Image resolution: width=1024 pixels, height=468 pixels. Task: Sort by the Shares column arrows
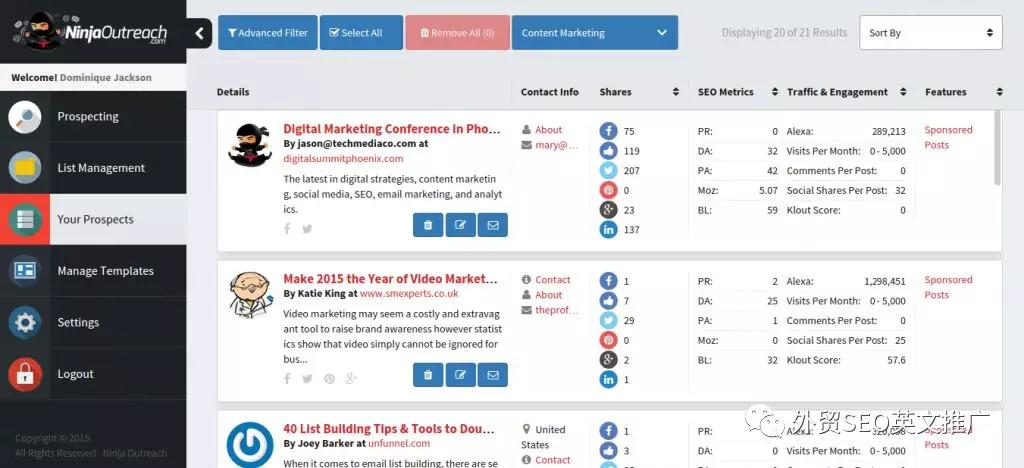pos(677,92)
